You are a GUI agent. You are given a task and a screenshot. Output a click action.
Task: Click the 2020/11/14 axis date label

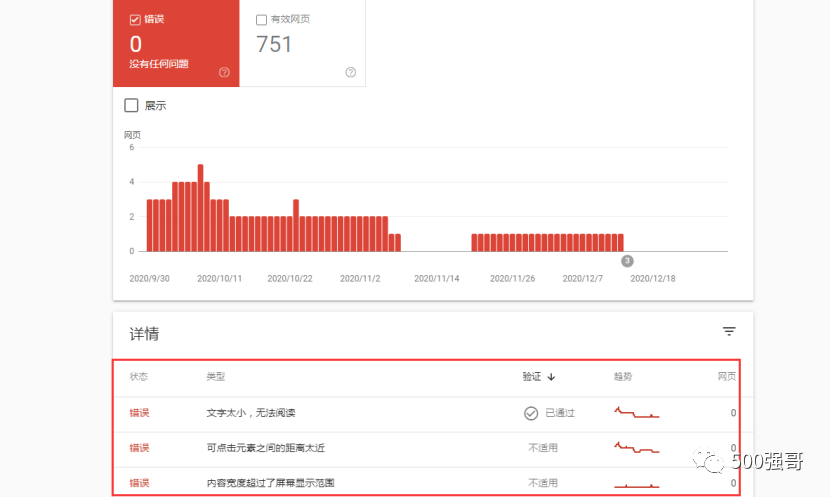pos(437,278)
